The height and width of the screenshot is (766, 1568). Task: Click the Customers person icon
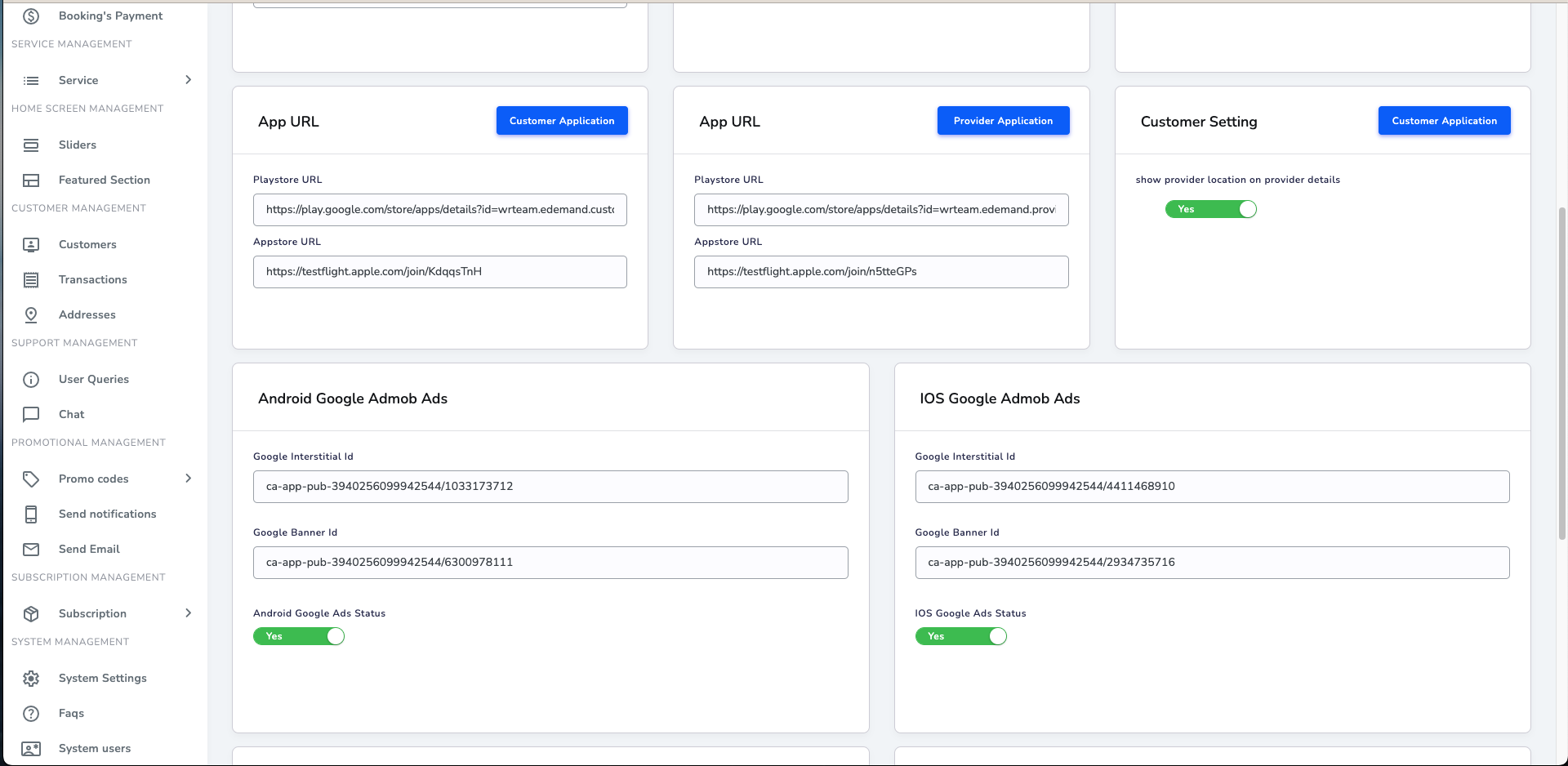point(31,244)
